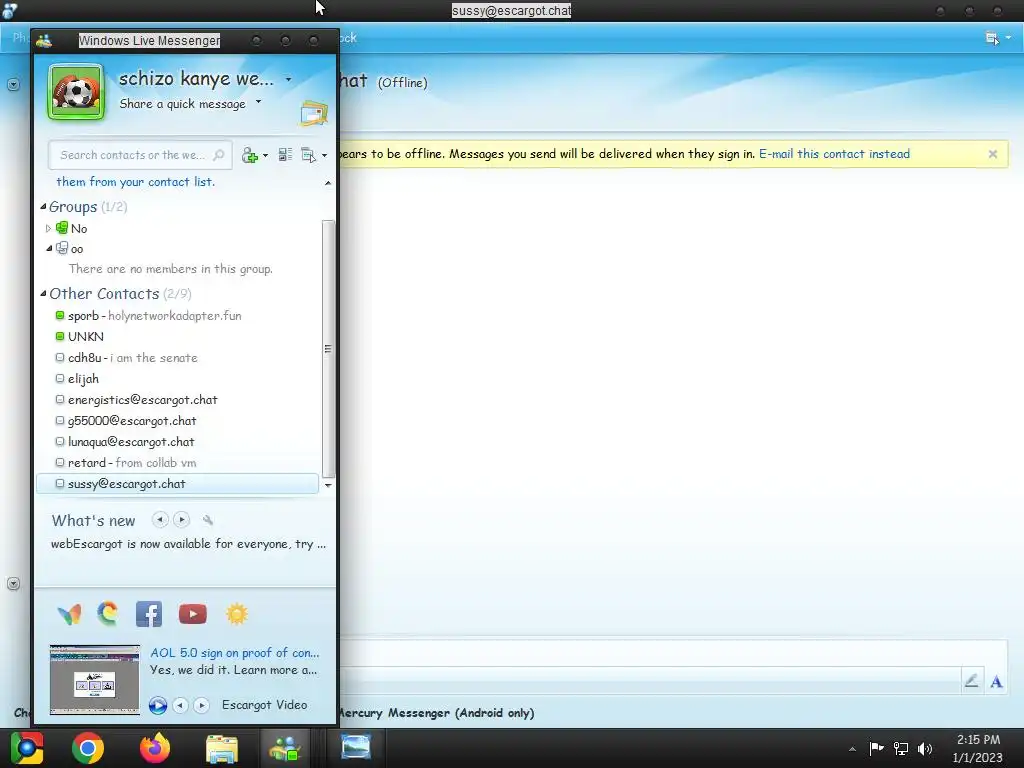1024x768 pixels.
Task: Go to previous Escargot video
Action: point(180,705)
